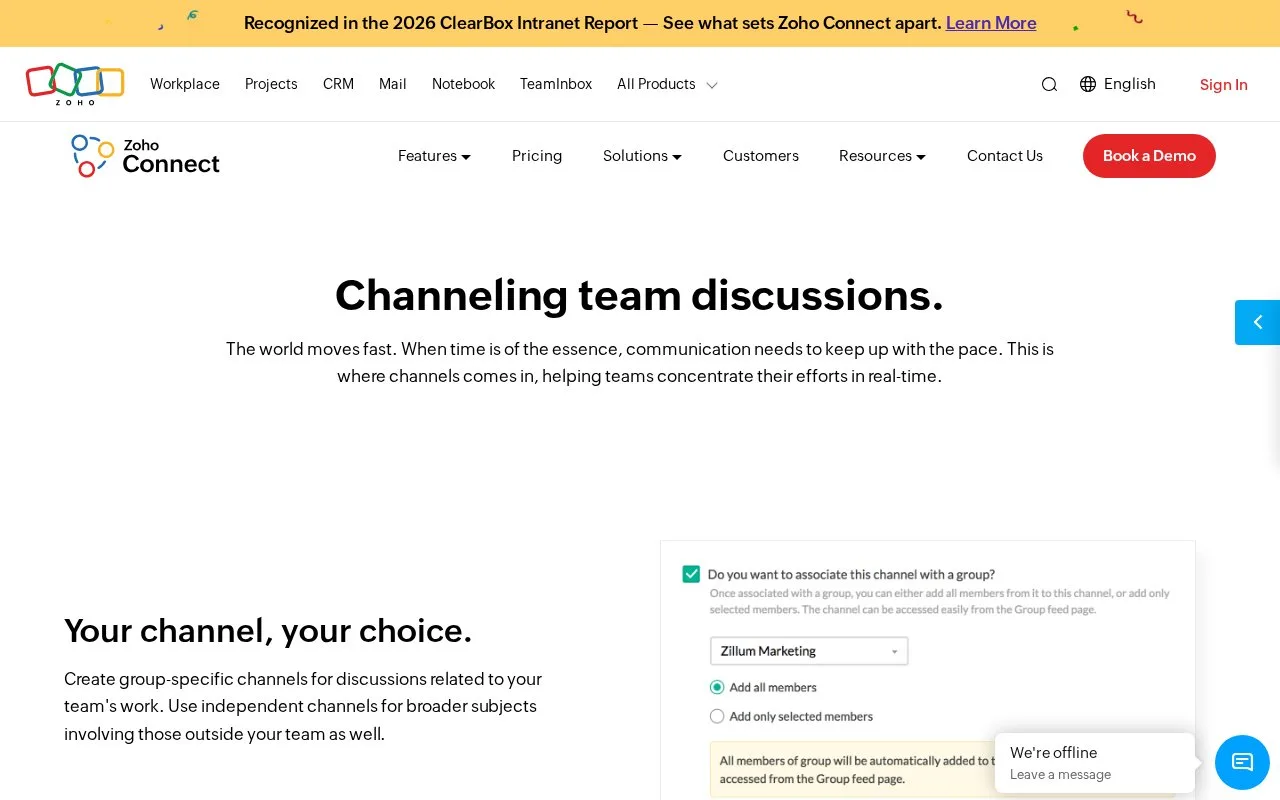Screen dimensions: 1280x800
Task: Open the Zillum Marketing dropdown
Action: pyautogui.click(x=809, y=651)
